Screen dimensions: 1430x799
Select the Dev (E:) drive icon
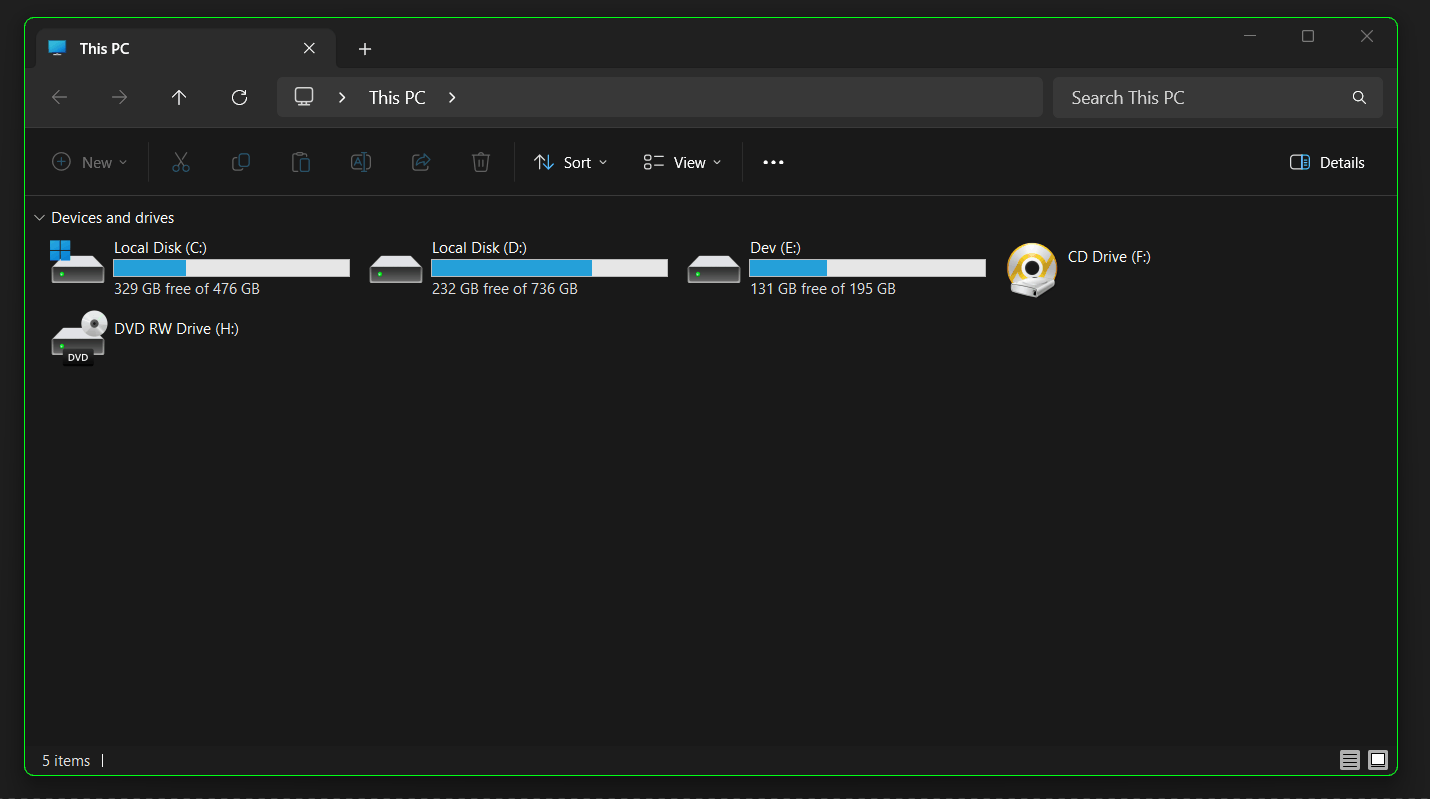pos(714,269)
